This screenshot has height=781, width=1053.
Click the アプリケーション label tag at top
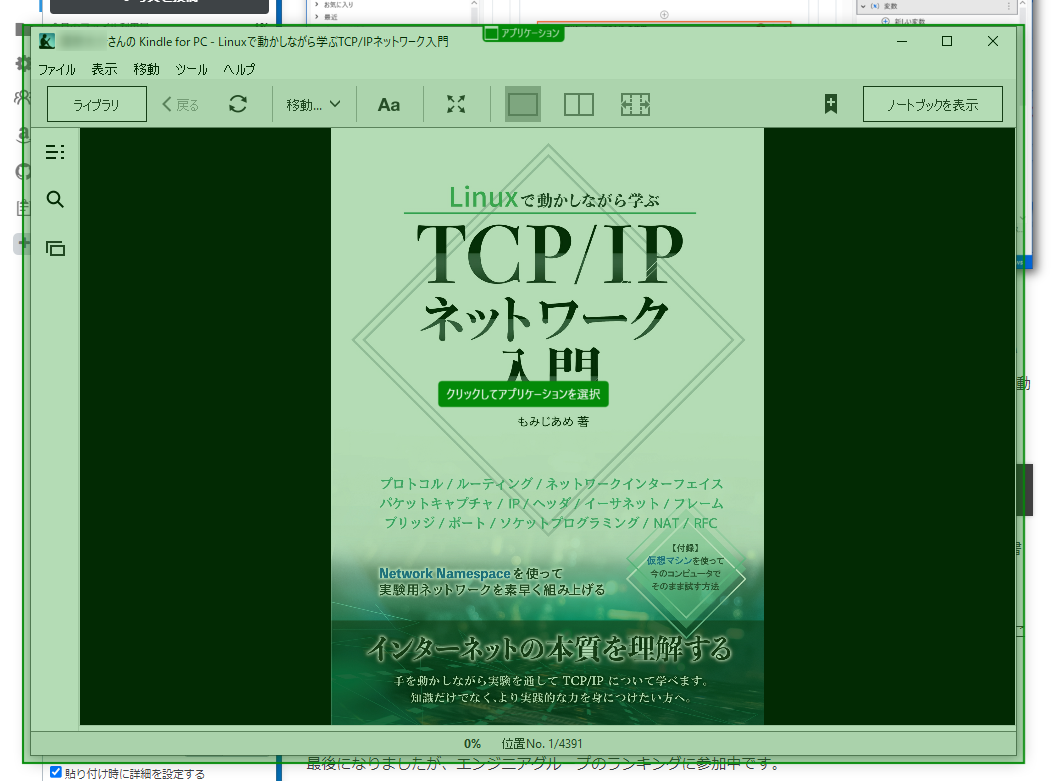[x=523, y=33]
